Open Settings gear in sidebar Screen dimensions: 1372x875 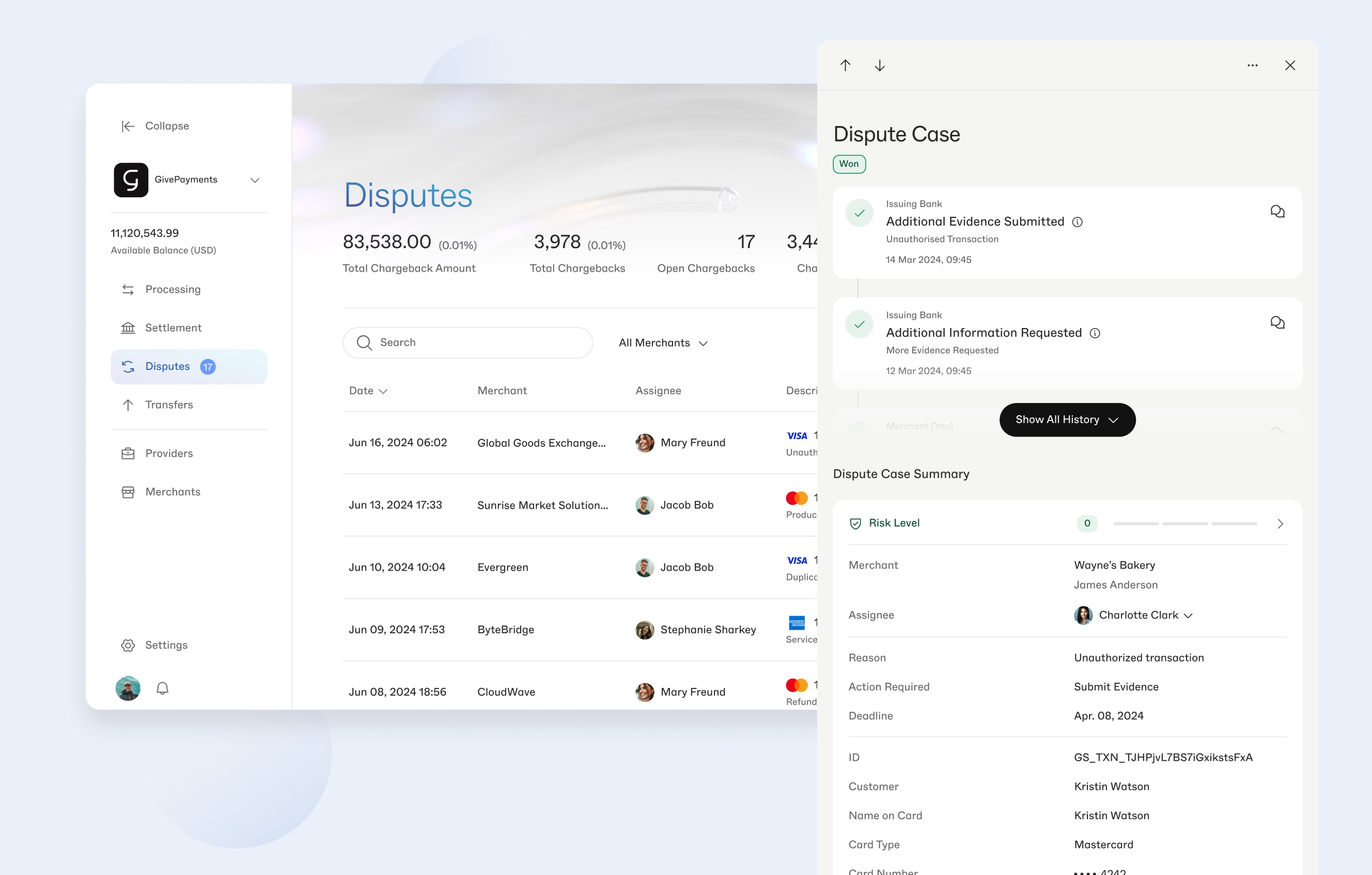pyautogui.click(x=128, y=645)
